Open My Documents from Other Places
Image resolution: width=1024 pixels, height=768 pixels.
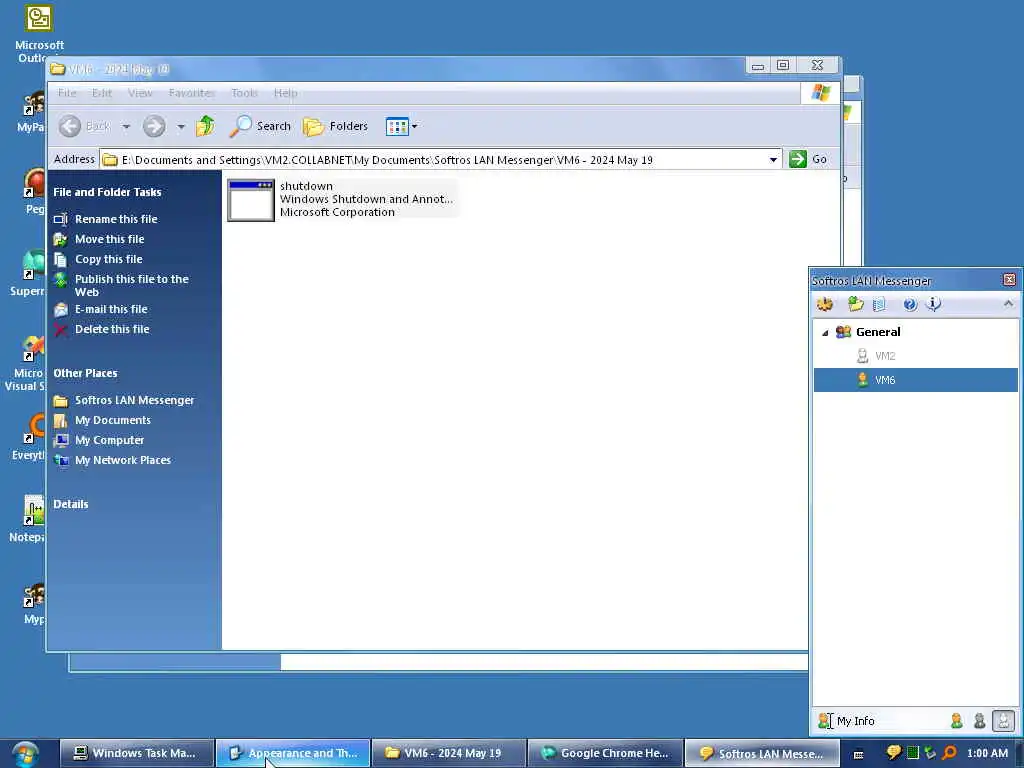tap(112, 421)
